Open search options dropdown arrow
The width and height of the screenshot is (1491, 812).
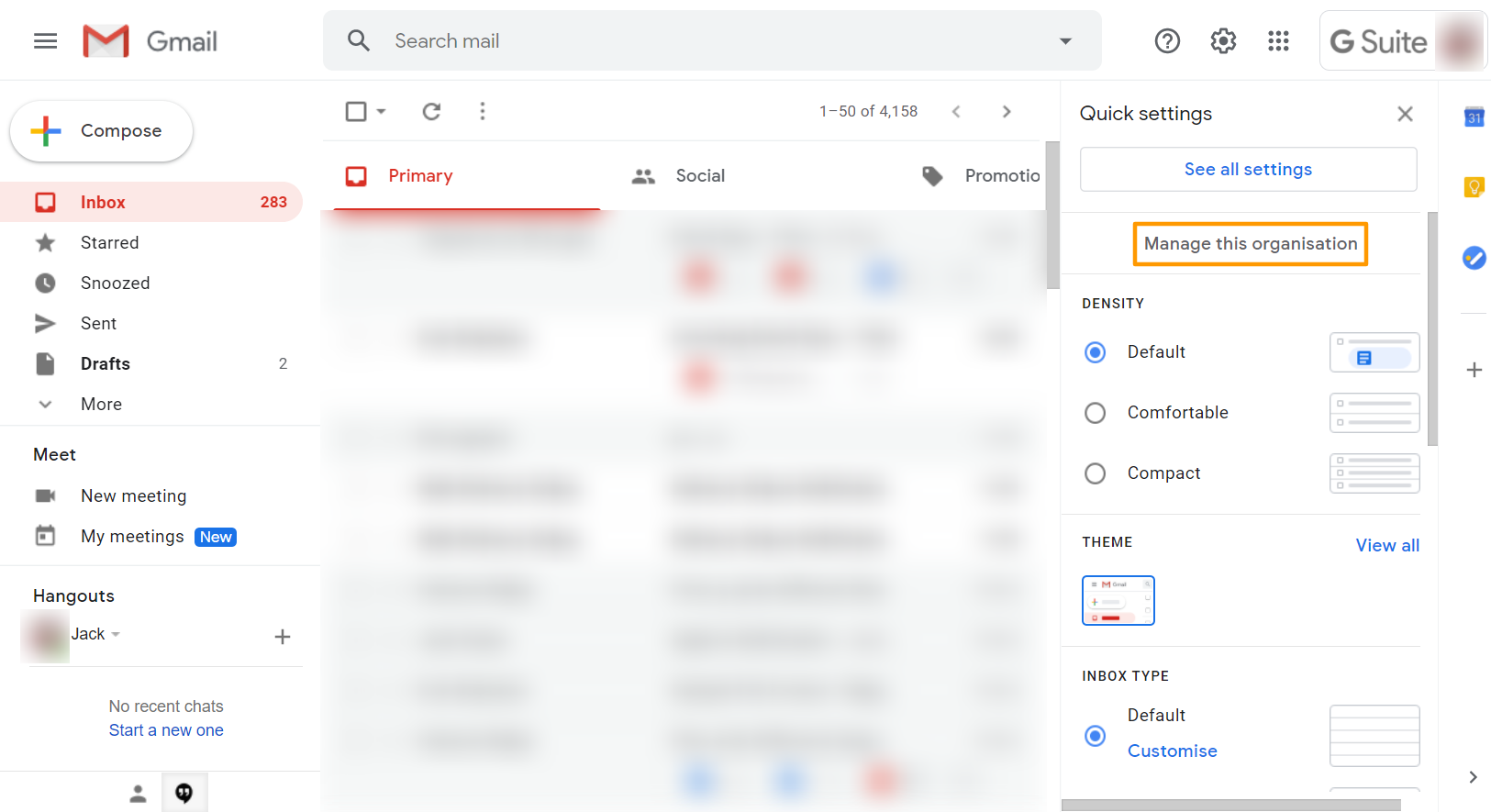1065,41
